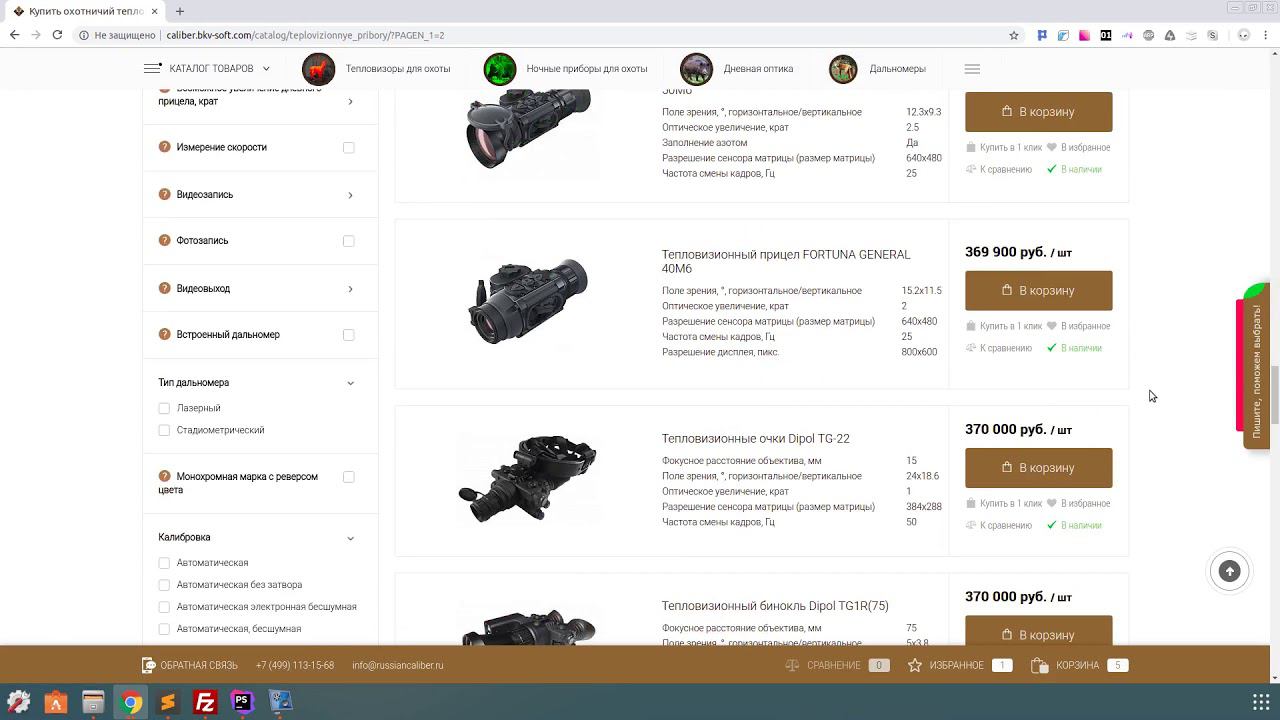Viewport: 1280px width, 720px height.
Task: Open Обратная связь feedback in footer
Action: (x=190, y=665)
